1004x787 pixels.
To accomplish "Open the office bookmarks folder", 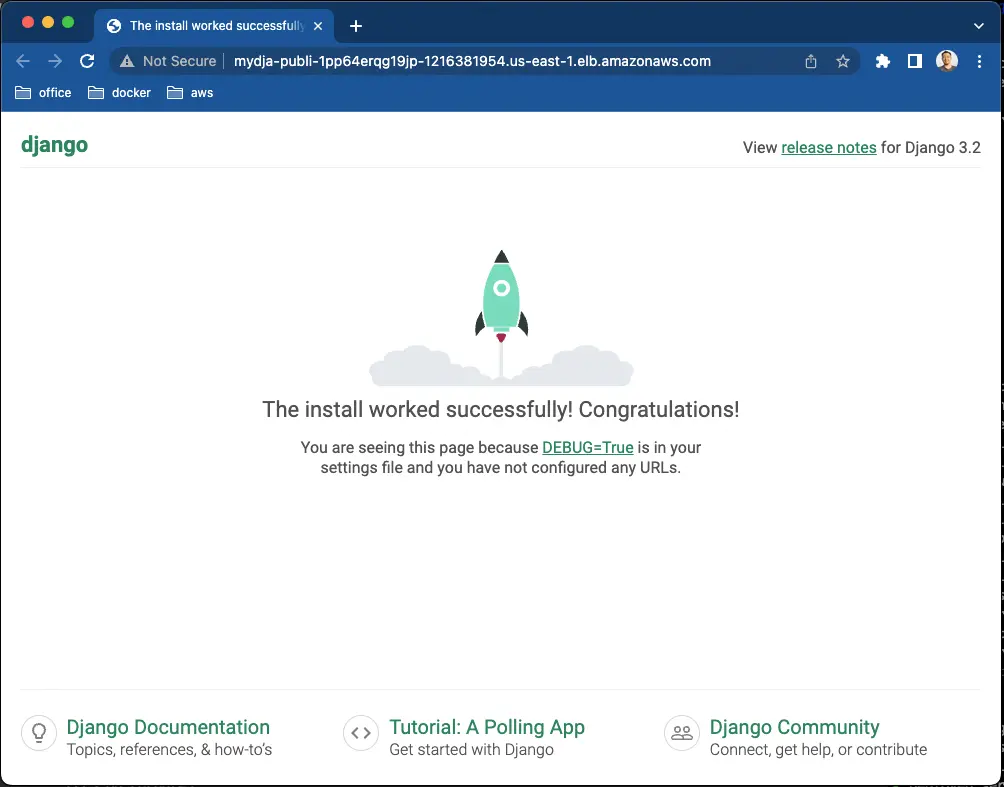I will pos(43,93).
